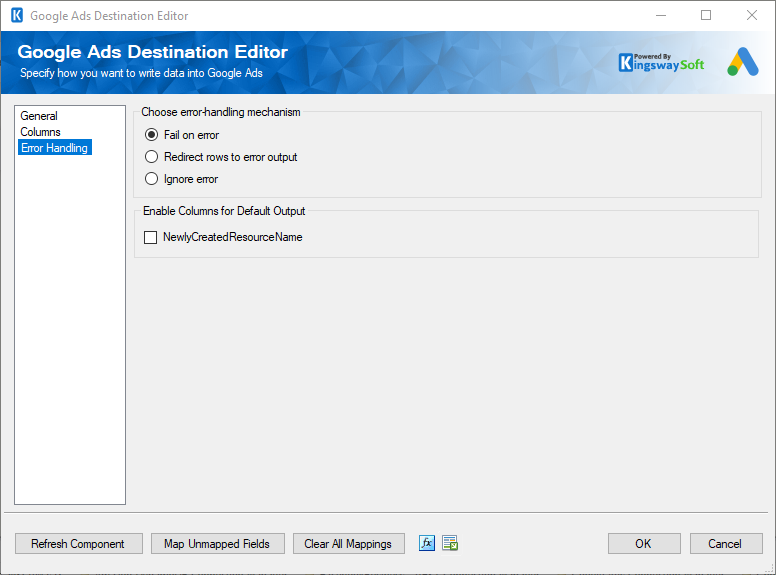Click Clear All Mappings button
The width and height of the screenshot is (776, 575).
(x=349, y=543)
